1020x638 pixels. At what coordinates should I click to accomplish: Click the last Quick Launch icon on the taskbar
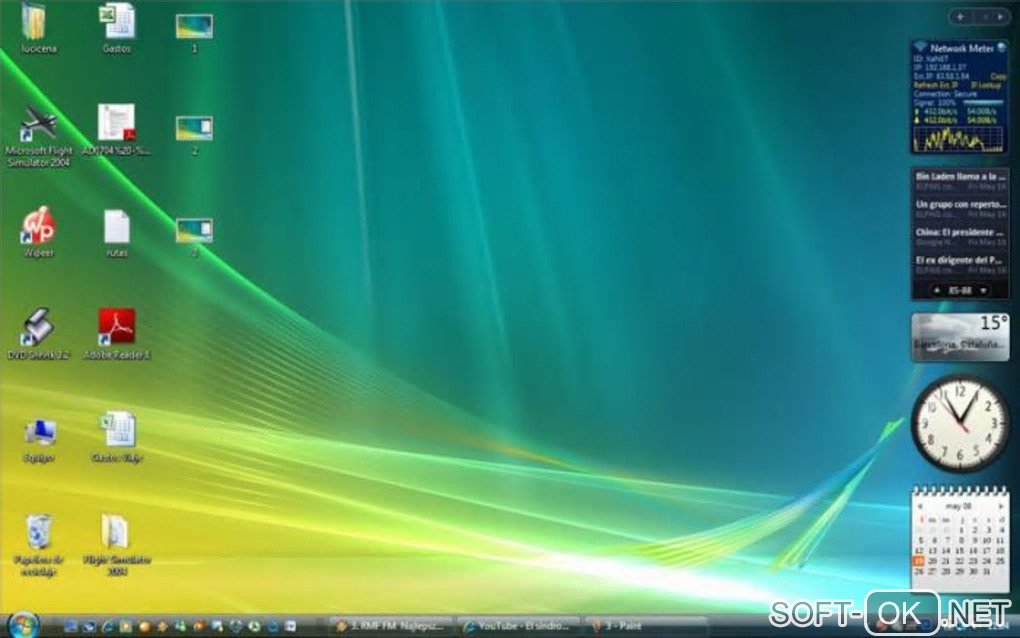[x=290, y=626]
